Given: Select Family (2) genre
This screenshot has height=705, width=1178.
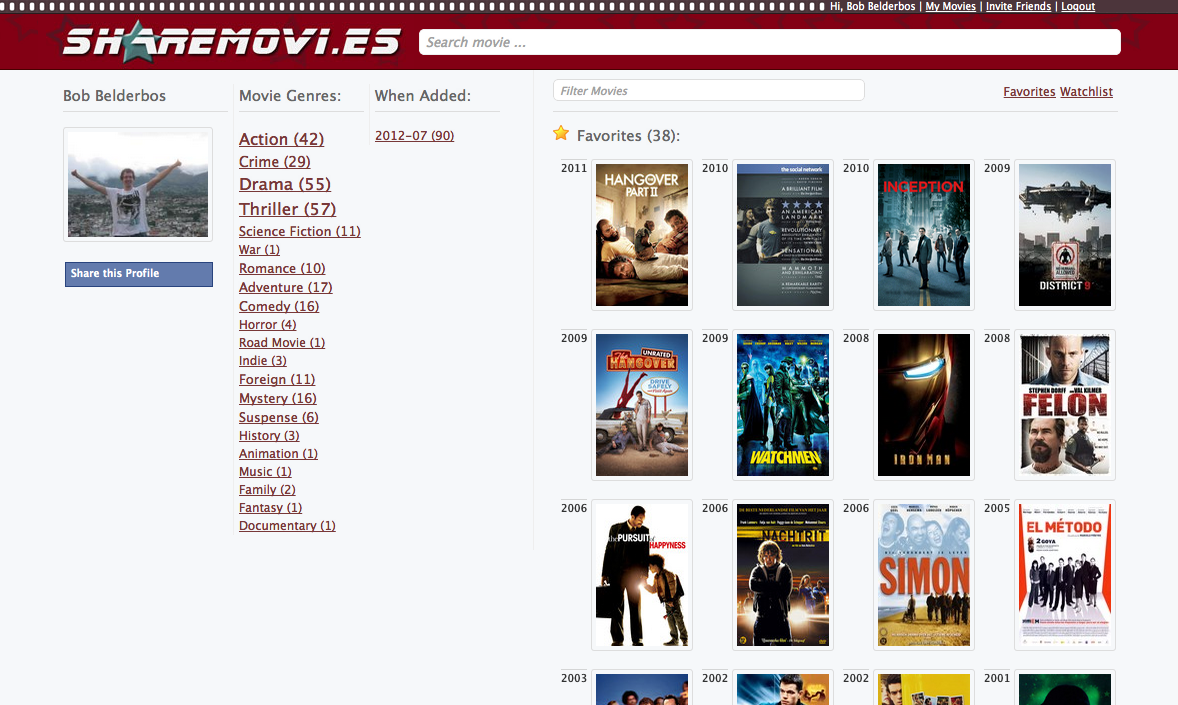Looking at the screenshot, I should point(267,490).
